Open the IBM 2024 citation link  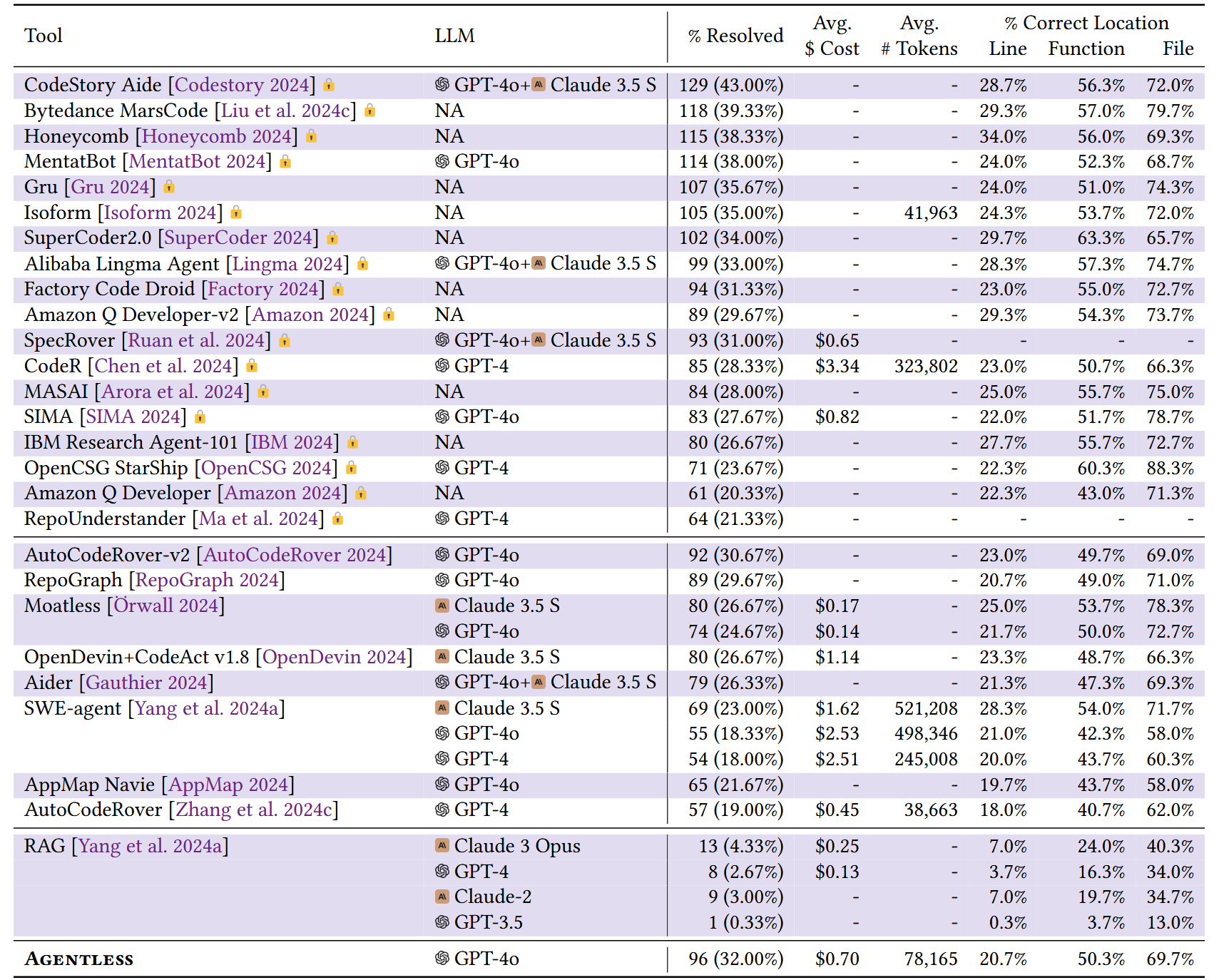pos(292,442)
